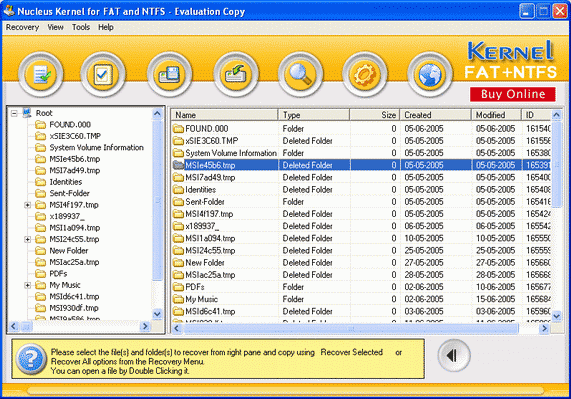Screen dimensions: 571x399
Task: Select System Volume Information row in list
Action: coord(361,153)
